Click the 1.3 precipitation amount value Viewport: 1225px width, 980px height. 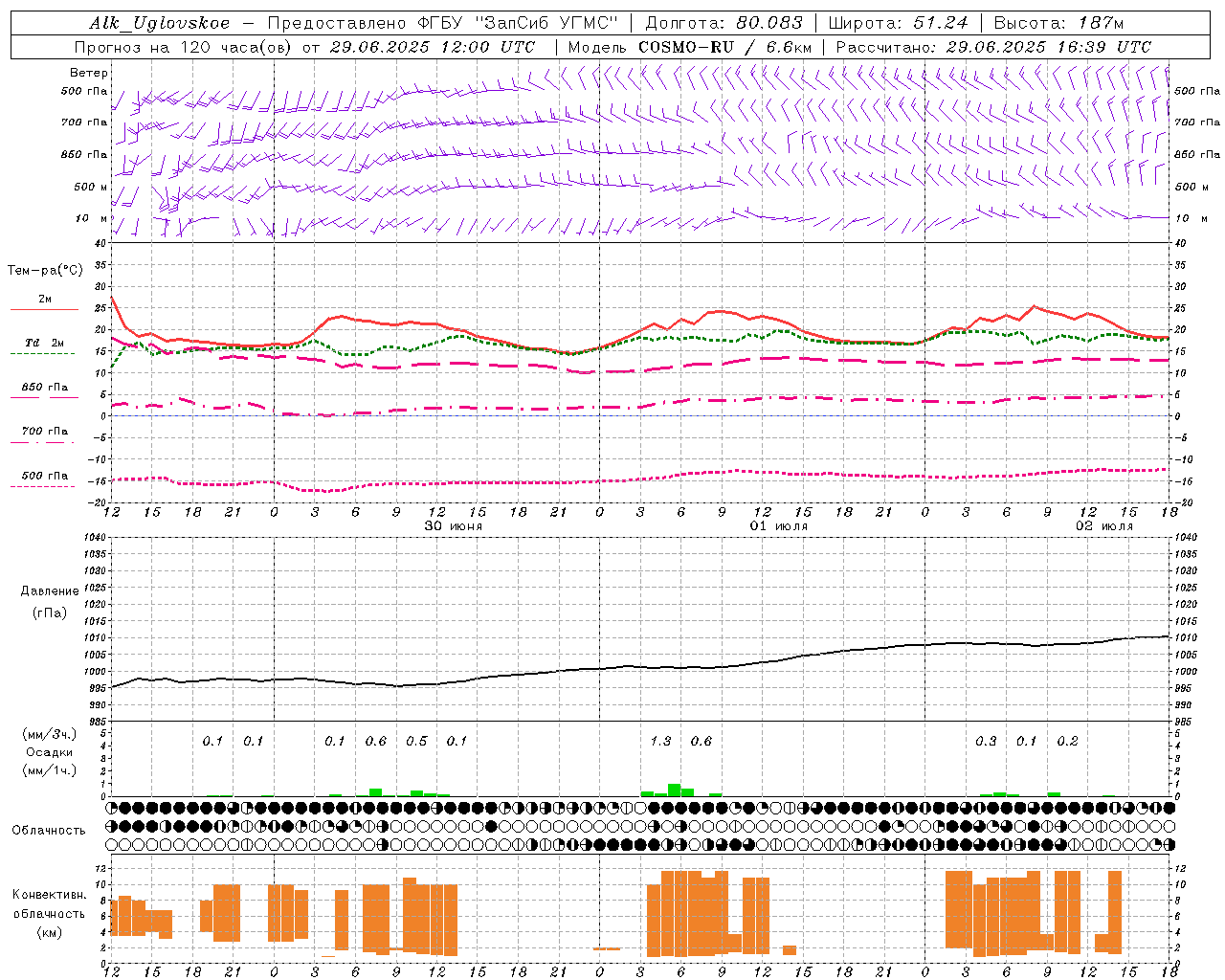pyautogui.click(x=660, y=742)
